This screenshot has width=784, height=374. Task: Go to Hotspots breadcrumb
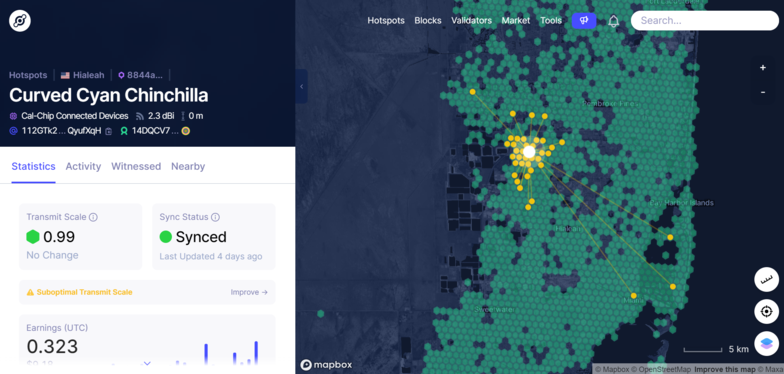(x=28, y=76)
